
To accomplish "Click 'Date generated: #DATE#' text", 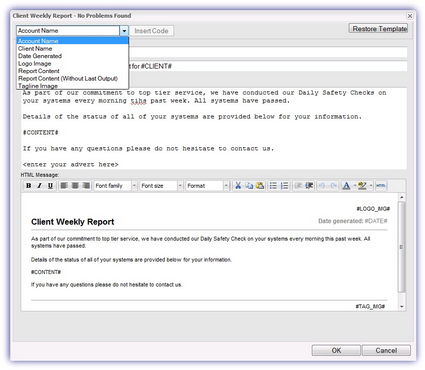I will point(353,221).
